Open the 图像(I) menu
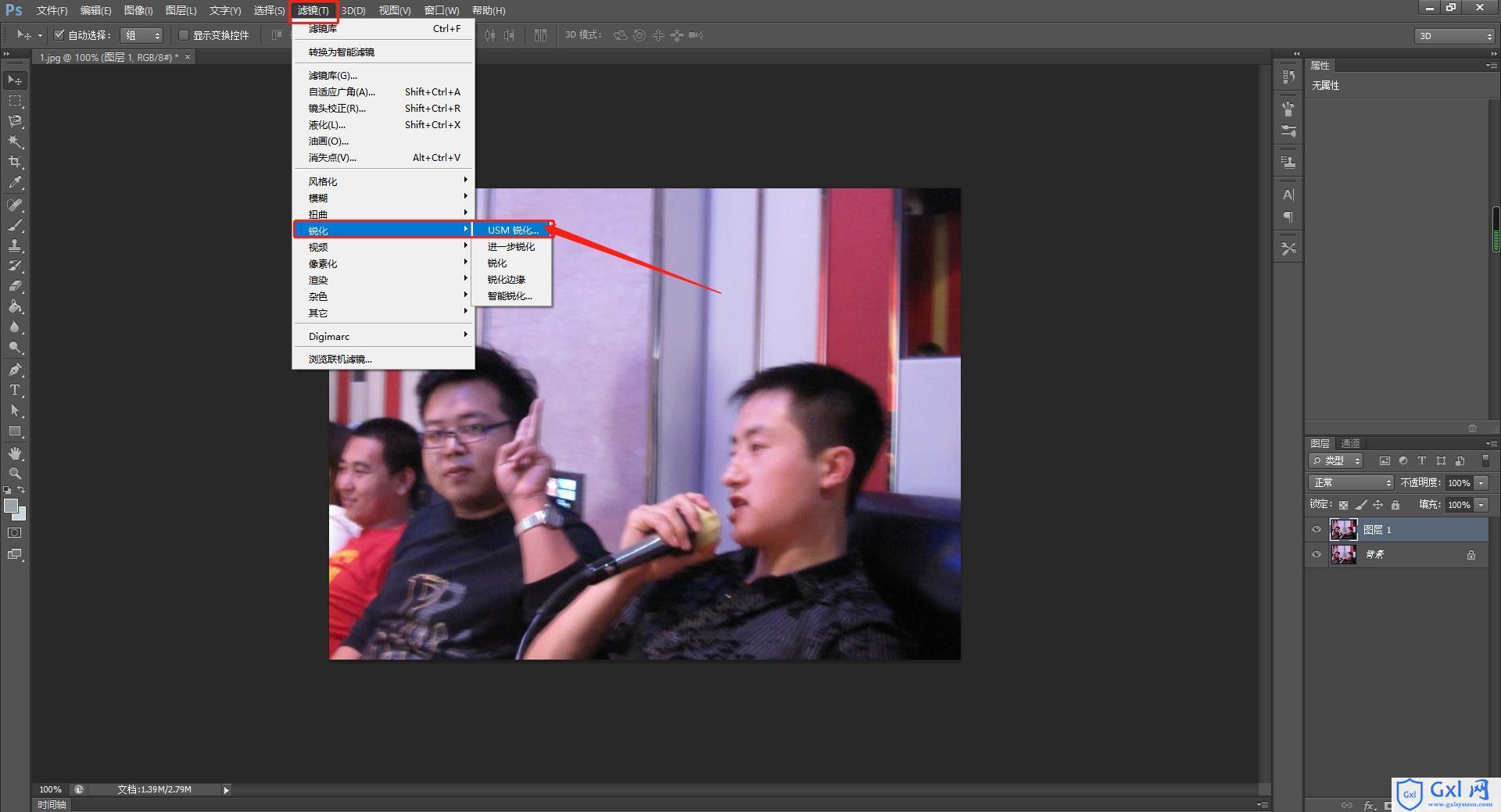The width and height of the screenshot is (1501, 812). pyautogui.click(x=138, y=10)
